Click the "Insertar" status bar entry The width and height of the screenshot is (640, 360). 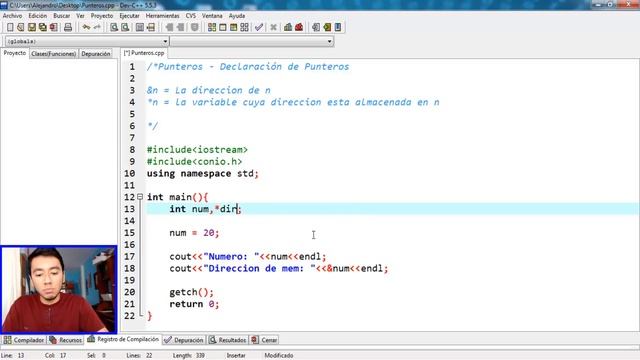[236, 356]
